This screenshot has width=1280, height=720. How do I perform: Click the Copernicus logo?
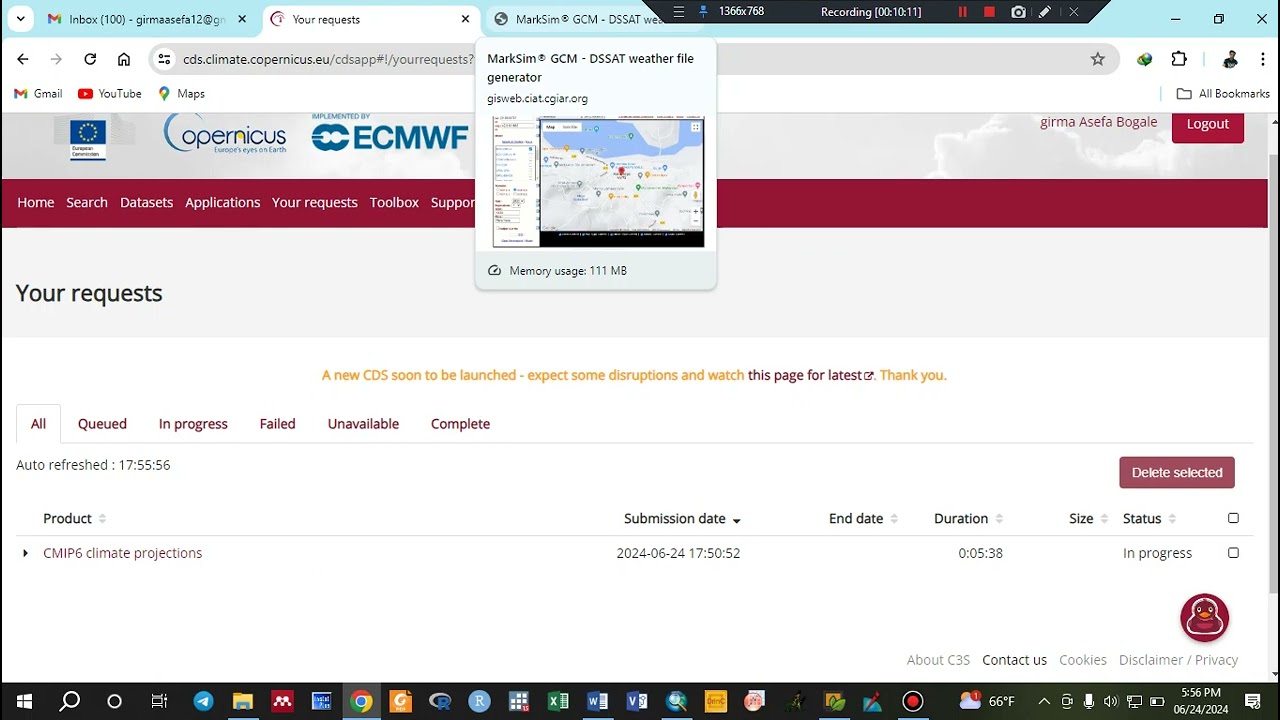225,134
